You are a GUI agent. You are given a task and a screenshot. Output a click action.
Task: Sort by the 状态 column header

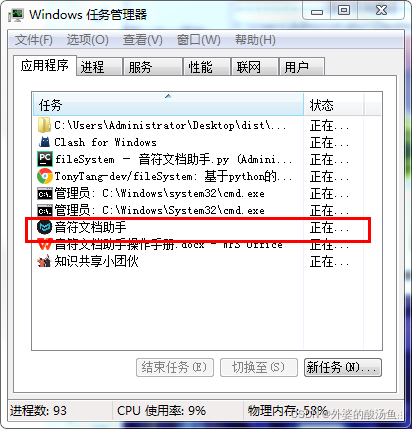pyautogui.click(x=333, y=105)
